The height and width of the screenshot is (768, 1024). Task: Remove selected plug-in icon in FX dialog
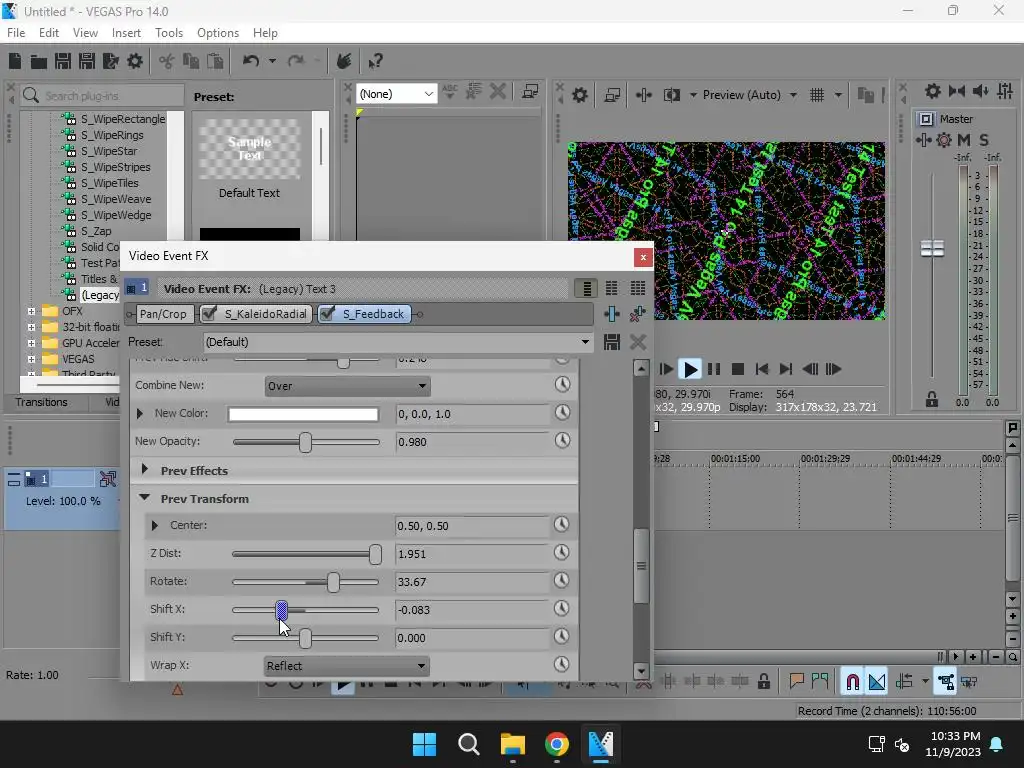point(637,314)
